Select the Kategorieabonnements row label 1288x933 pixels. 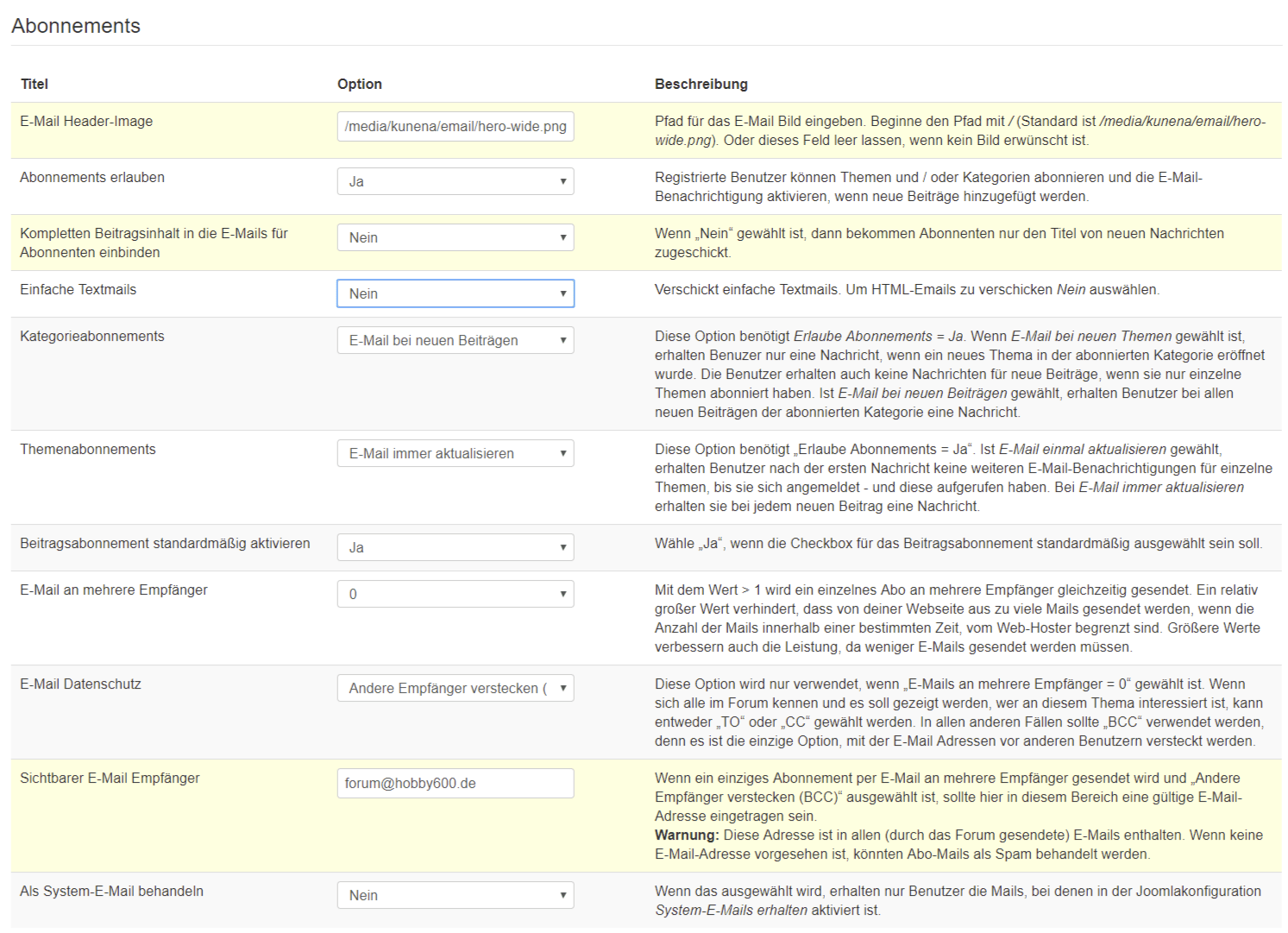click(x=91, y=337)
